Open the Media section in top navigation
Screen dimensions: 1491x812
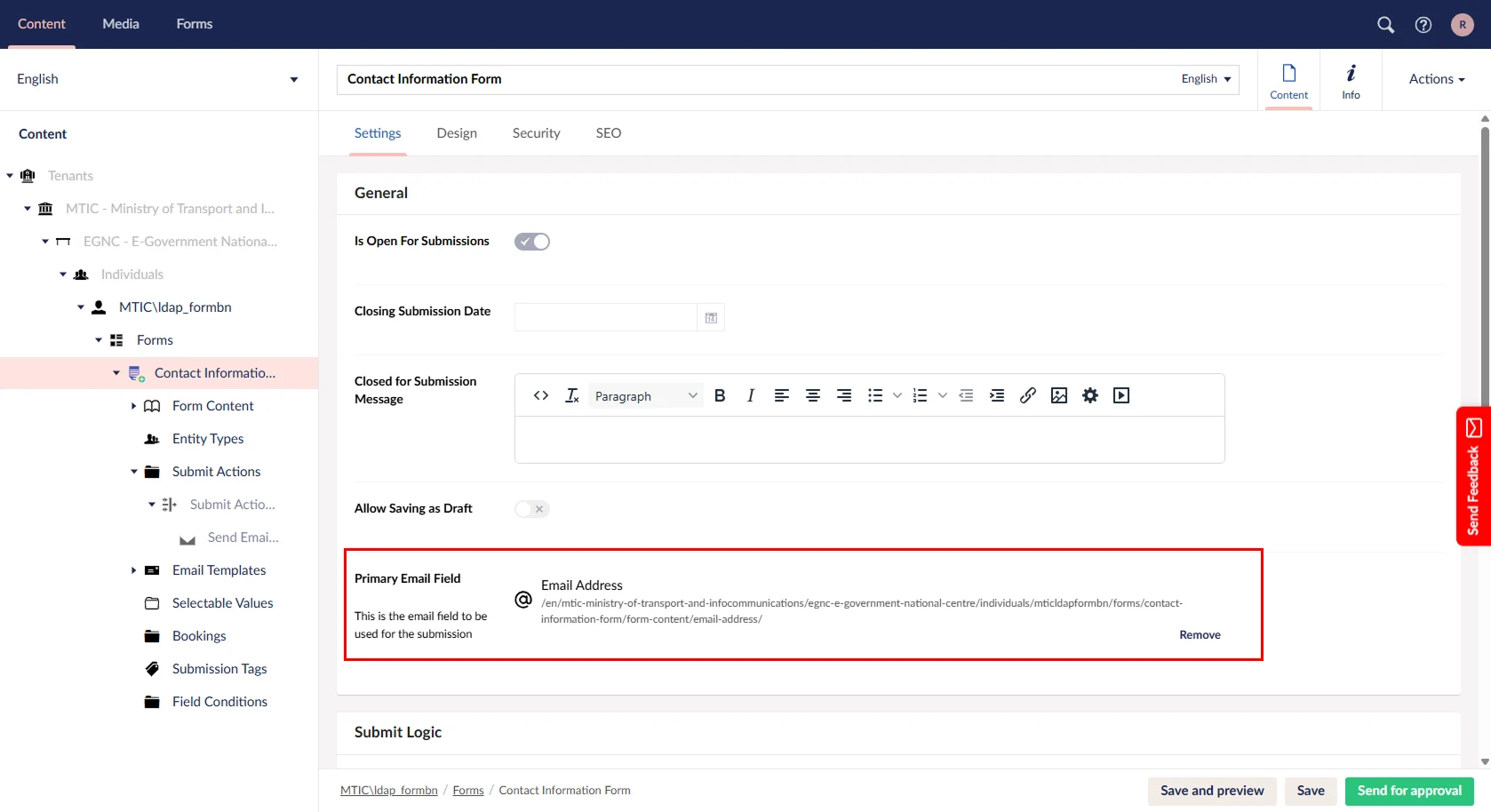(121, 24)
